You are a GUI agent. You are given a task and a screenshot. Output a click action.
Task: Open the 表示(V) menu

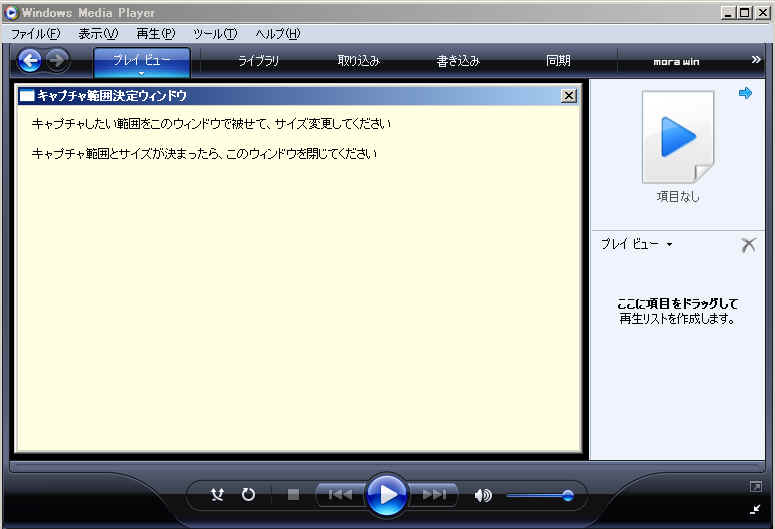pyautogui.click(x=98, y=34)
